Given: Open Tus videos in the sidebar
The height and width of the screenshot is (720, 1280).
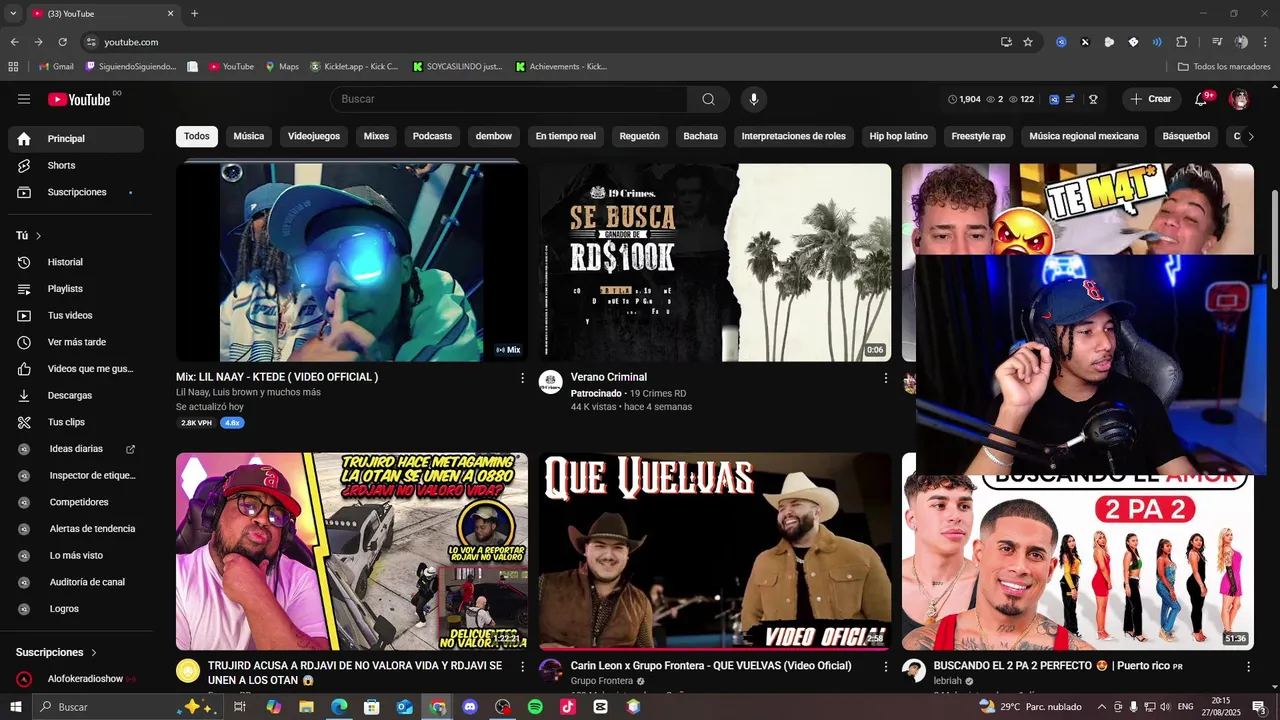Looking at the screenshot, I should point(76,315).
